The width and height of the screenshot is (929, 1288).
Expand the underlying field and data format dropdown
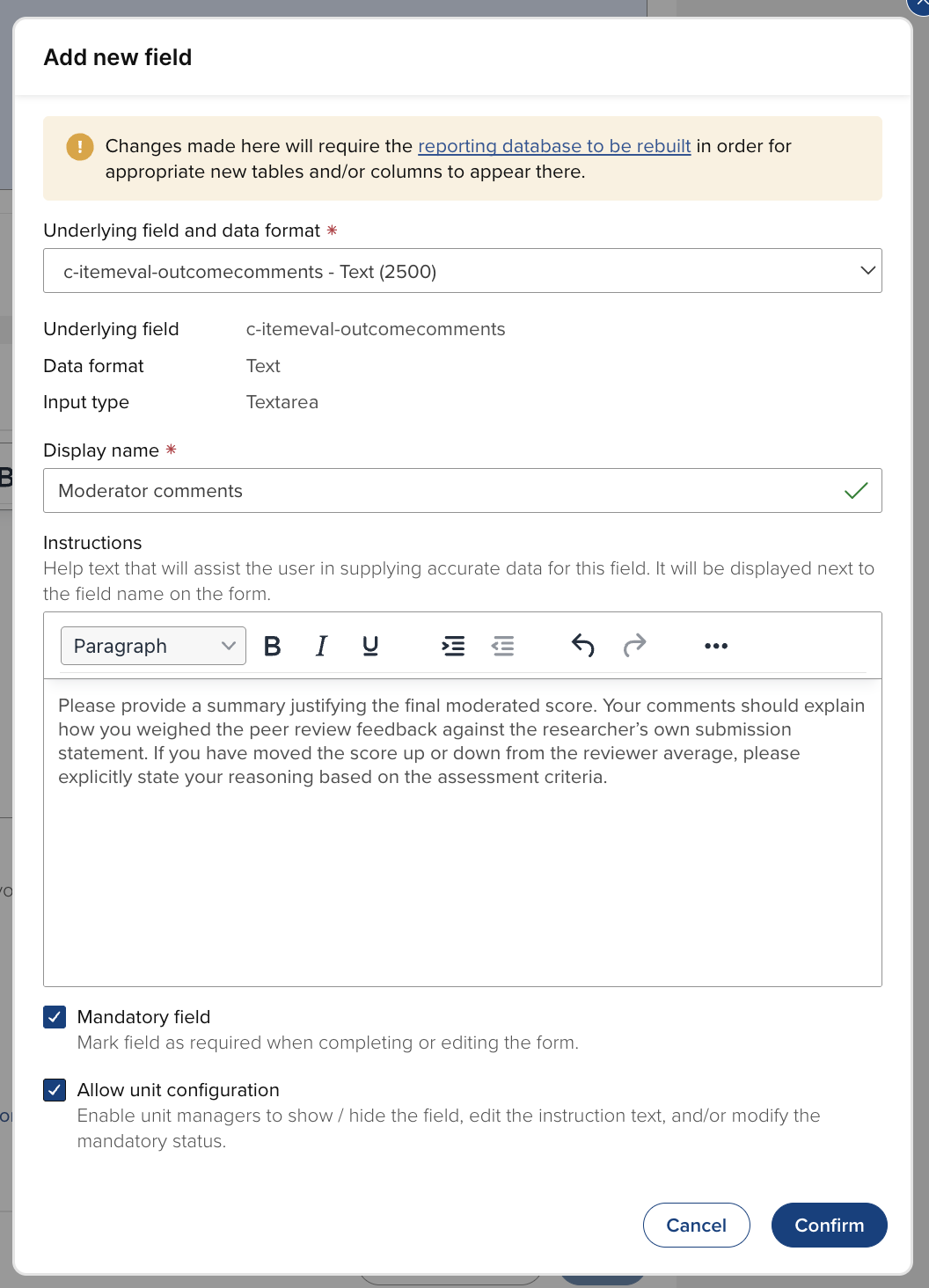[463, 271]
